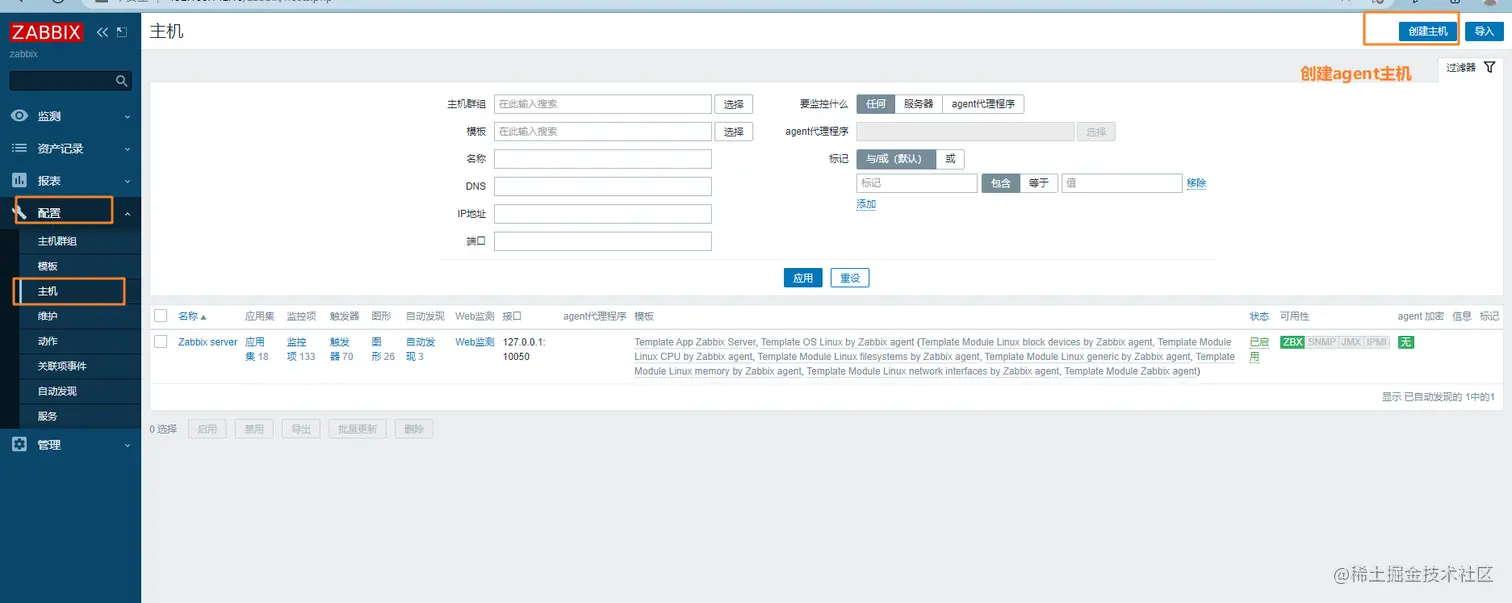
Task: Click the 已启用 status link
Action: pyautogui.click(x=1258, y=349)
